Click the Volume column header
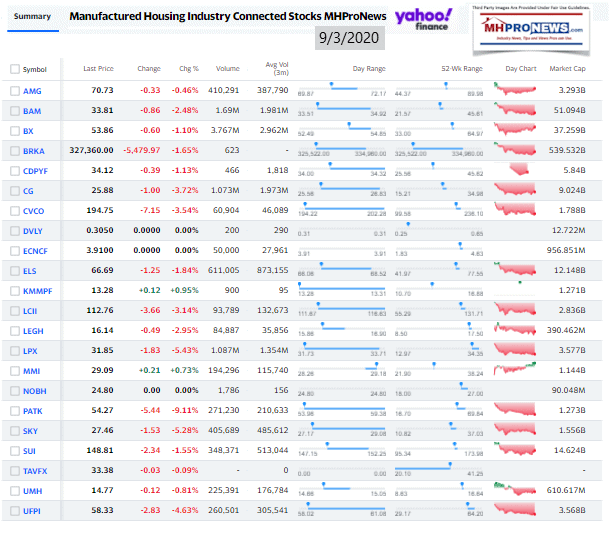 (227, 69)
